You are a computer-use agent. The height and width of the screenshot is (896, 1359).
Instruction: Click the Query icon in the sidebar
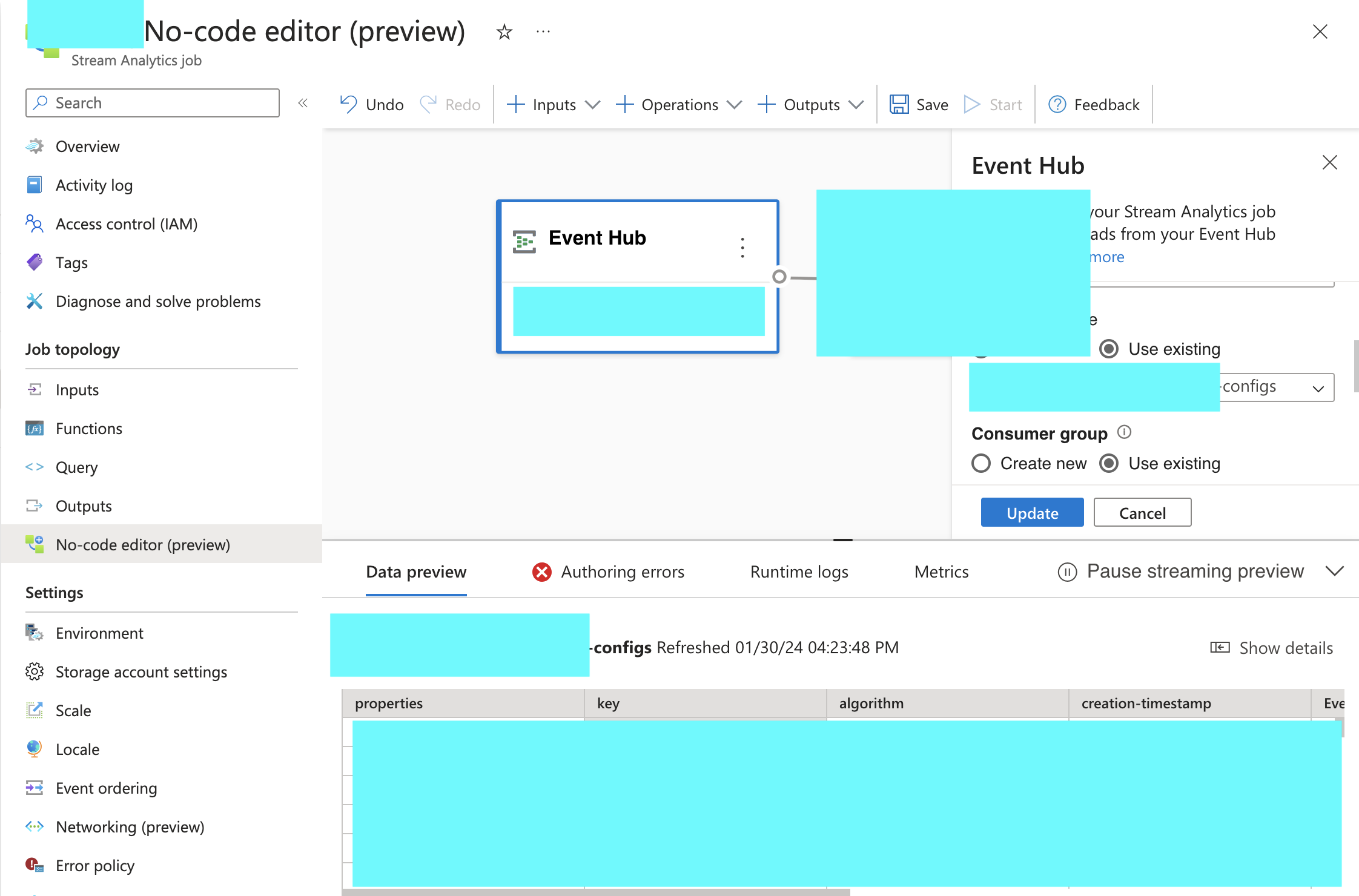pos(35,467)
